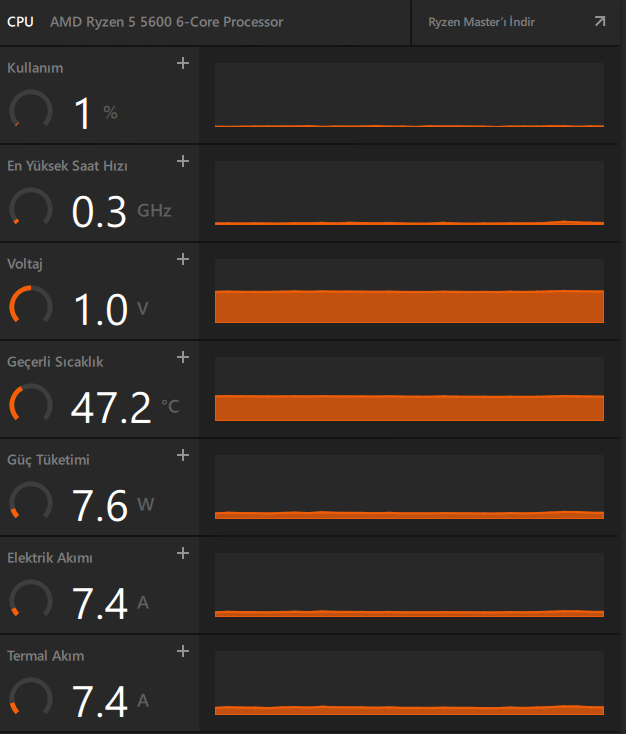Click the external link arrow icon
The width and height of the screenshot is (626, 734).
tap(599, 21)
